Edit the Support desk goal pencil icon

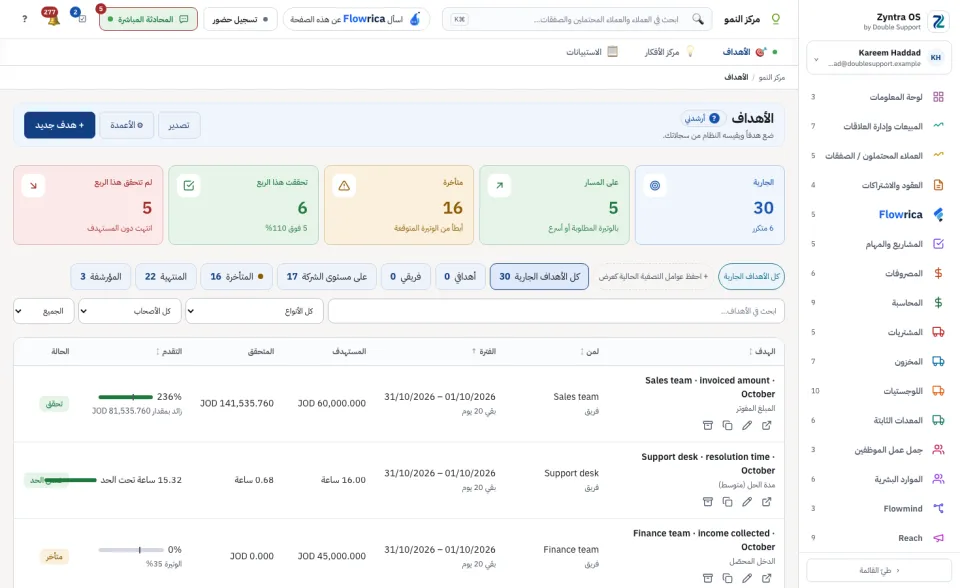click(747, 502)
